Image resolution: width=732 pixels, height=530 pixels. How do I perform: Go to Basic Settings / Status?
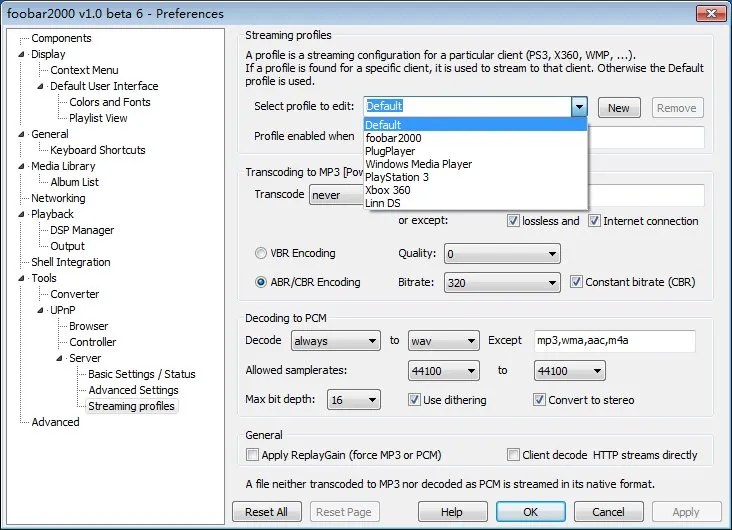pos(142,374)
